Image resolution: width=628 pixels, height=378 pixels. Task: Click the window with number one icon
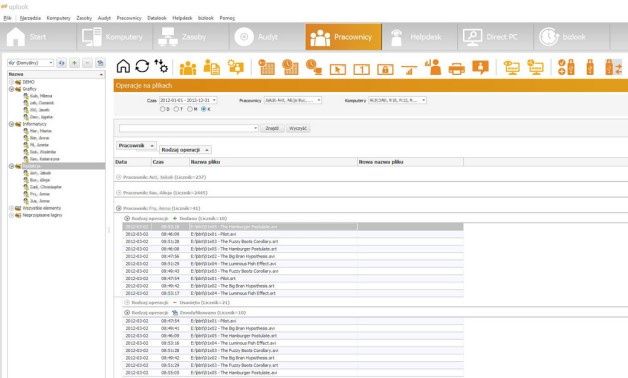click(361, 70)
